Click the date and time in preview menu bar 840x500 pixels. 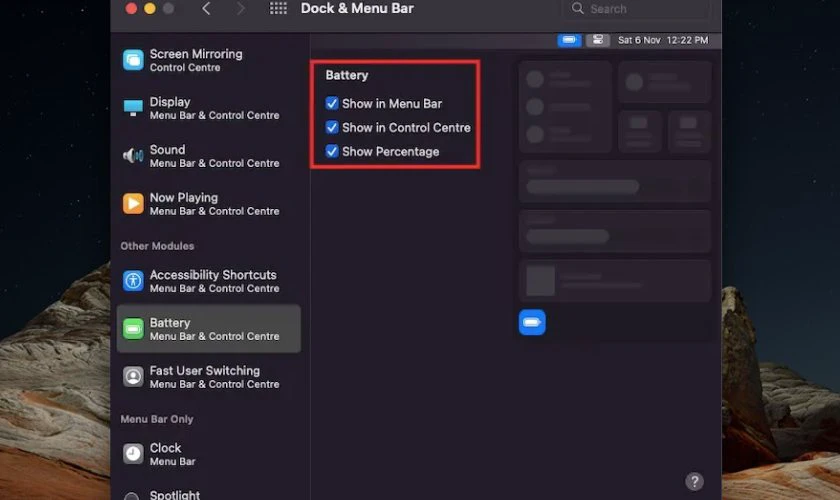(663, 40)
